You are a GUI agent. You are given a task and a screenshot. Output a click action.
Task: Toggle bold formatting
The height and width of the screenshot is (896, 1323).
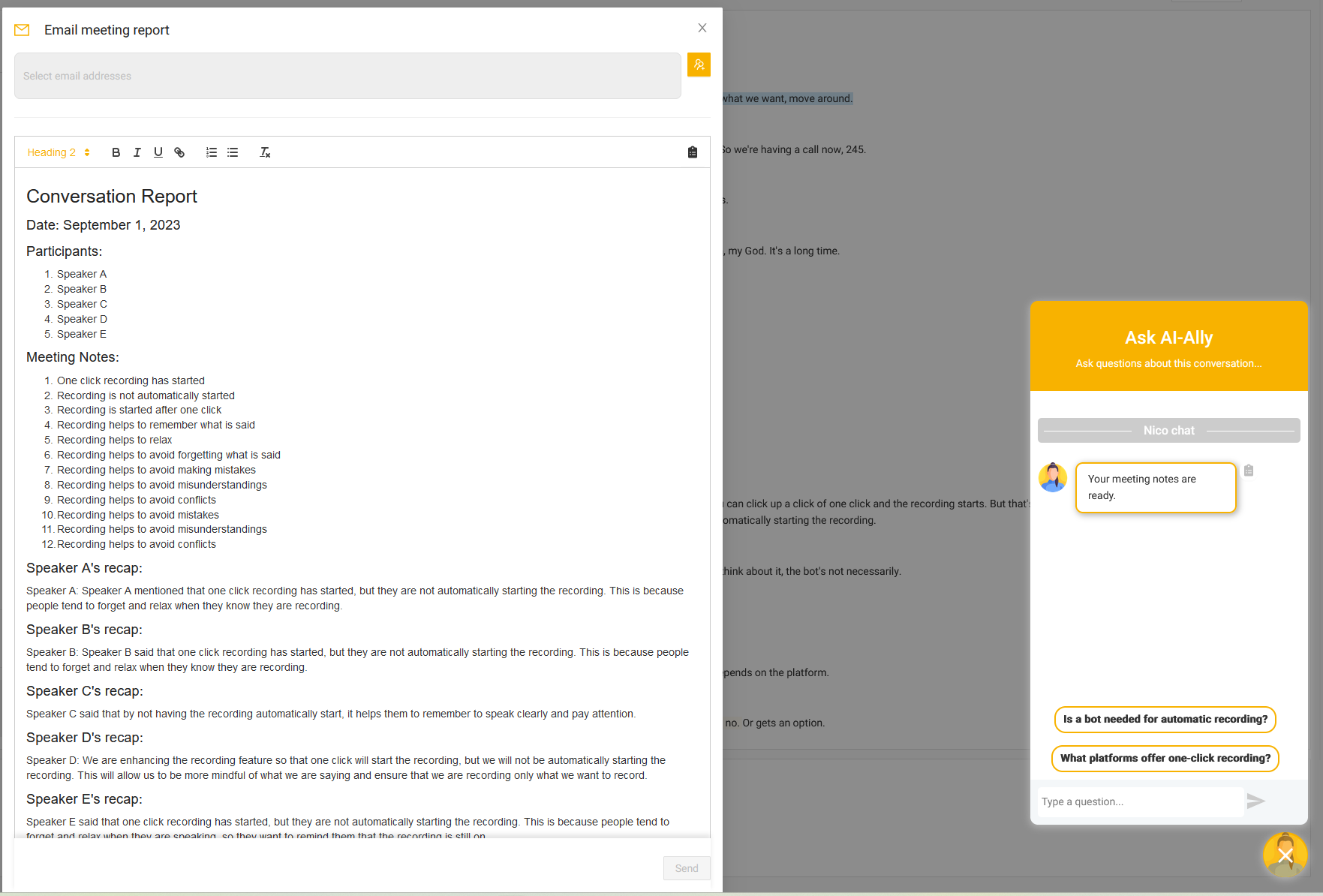[116, 152]
